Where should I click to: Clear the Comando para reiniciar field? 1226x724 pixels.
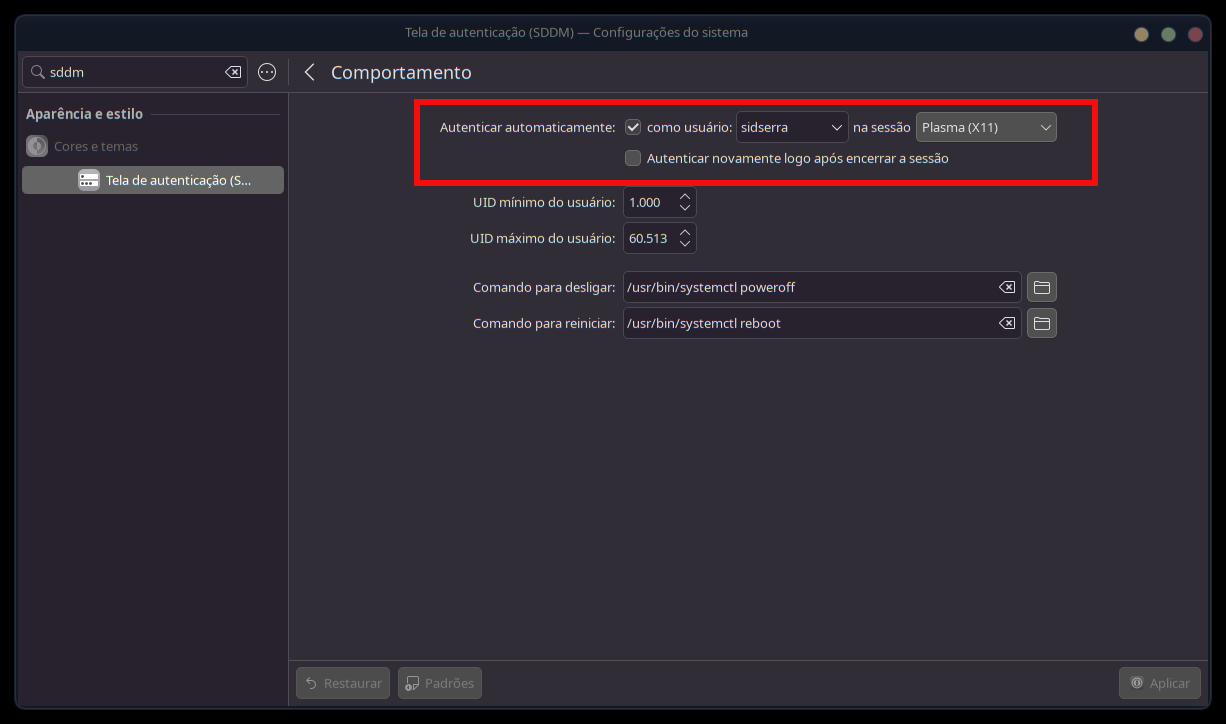click(1006, 323)
